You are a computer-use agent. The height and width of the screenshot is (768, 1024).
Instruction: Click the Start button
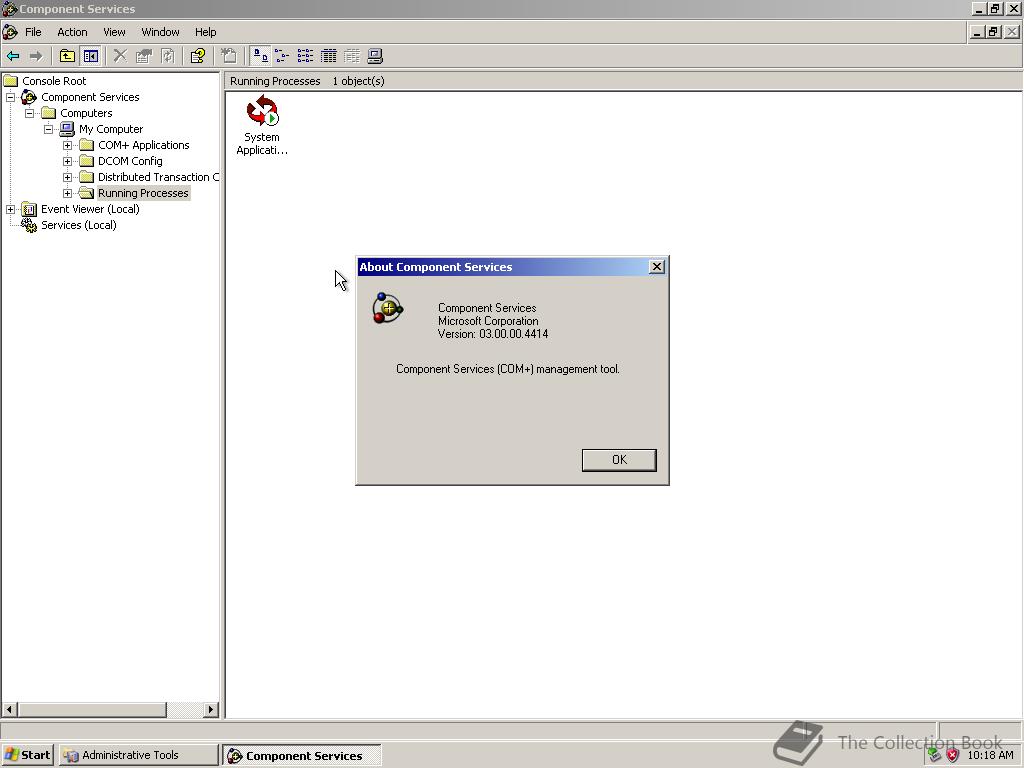(x=27, y=755)
